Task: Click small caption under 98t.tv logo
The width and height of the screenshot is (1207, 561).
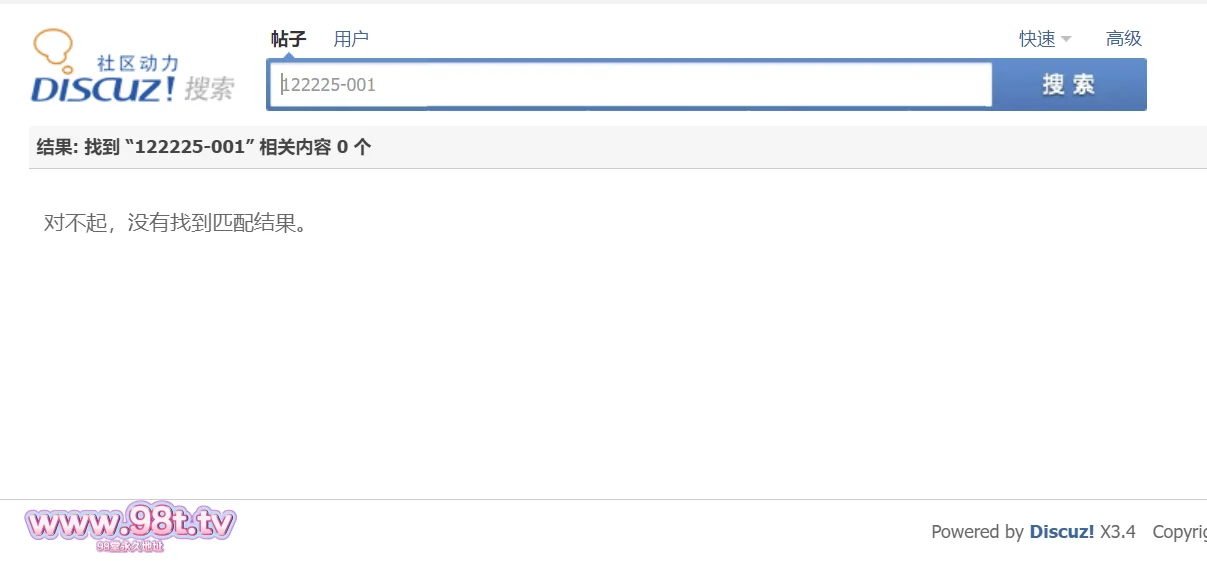Action: click(x=130, y=546)
